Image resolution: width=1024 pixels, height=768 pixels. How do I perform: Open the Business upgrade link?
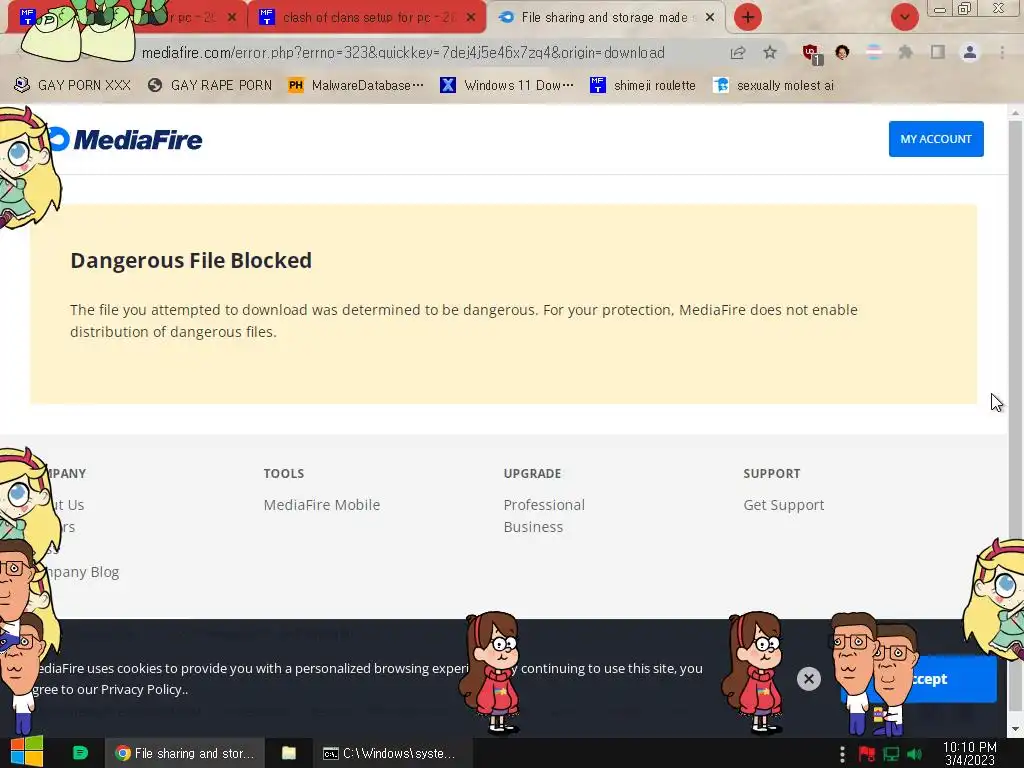[533, 527]
